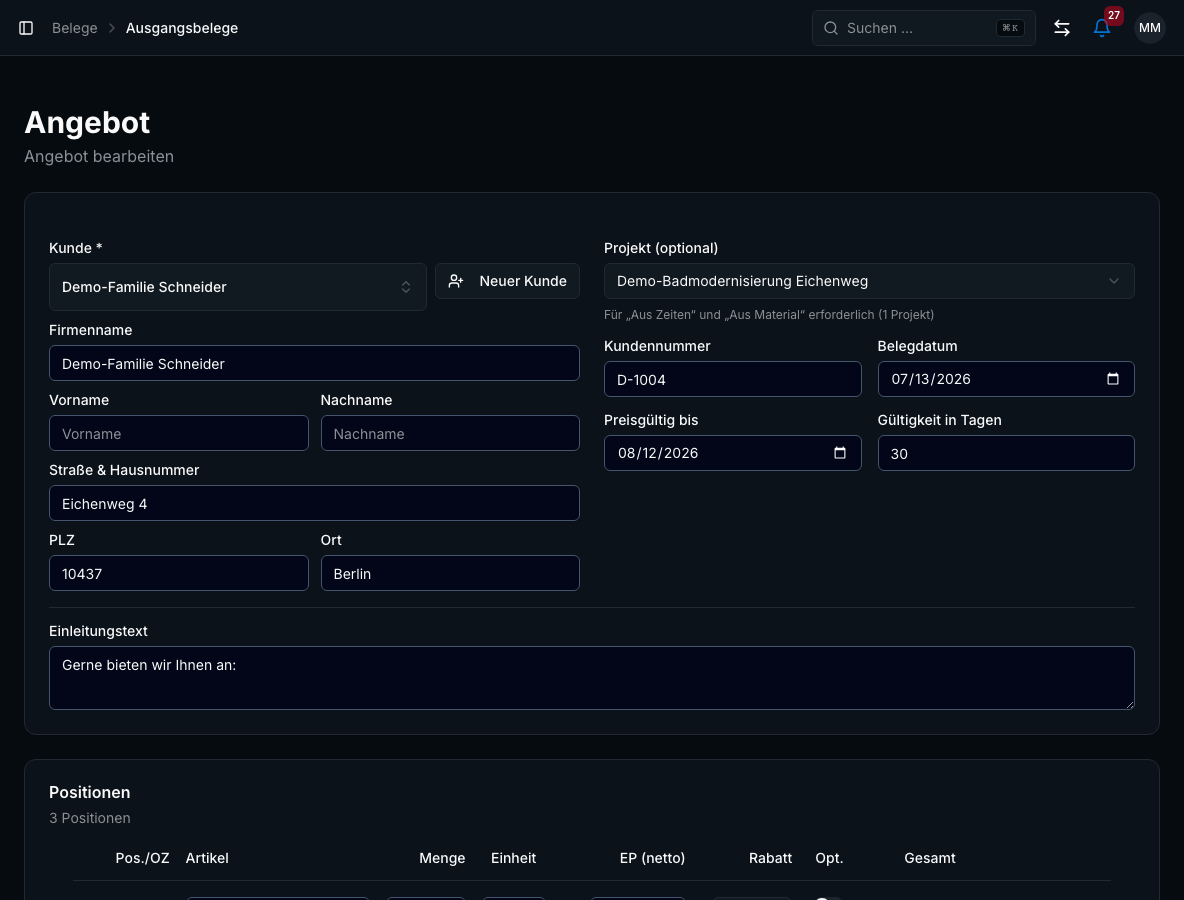Open calendar picker for Preisgültig bis

[840, 453]
